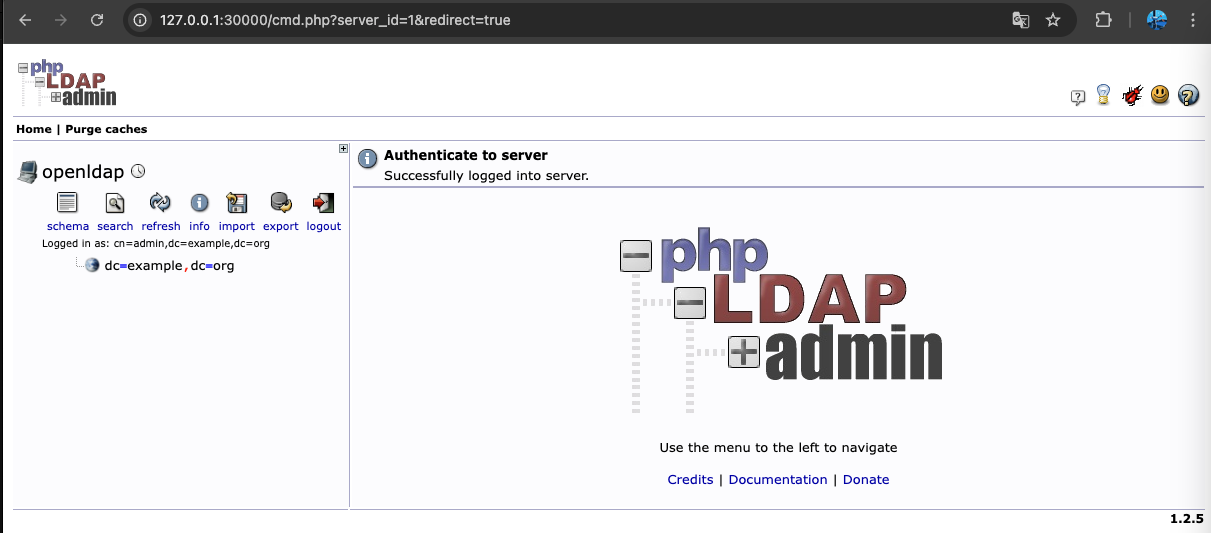The image size is (1211, 533).
Task: Click the lightbulb feature request icon
Action: pos(1104,95)
